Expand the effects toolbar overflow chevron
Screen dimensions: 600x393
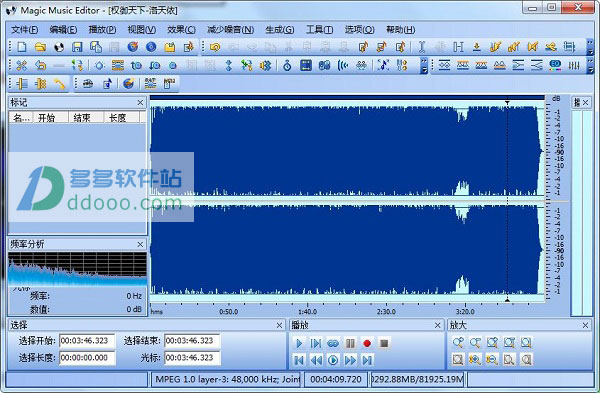pos(424,65)
